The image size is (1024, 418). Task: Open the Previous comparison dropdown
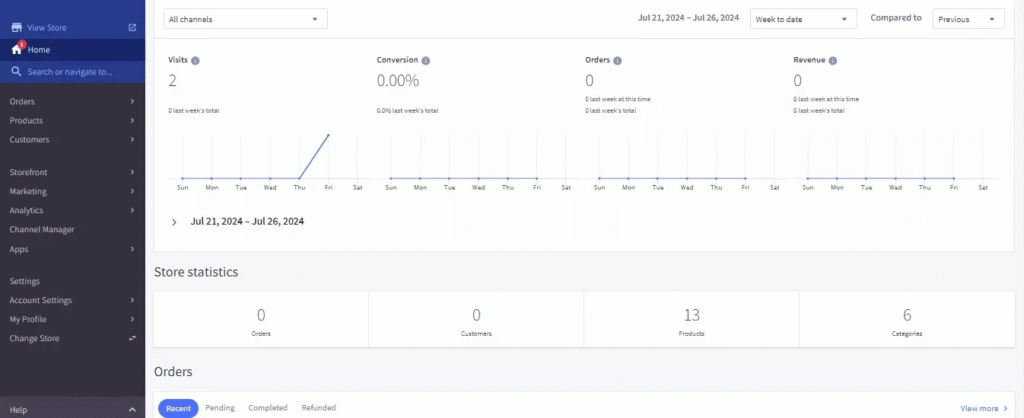967,19
